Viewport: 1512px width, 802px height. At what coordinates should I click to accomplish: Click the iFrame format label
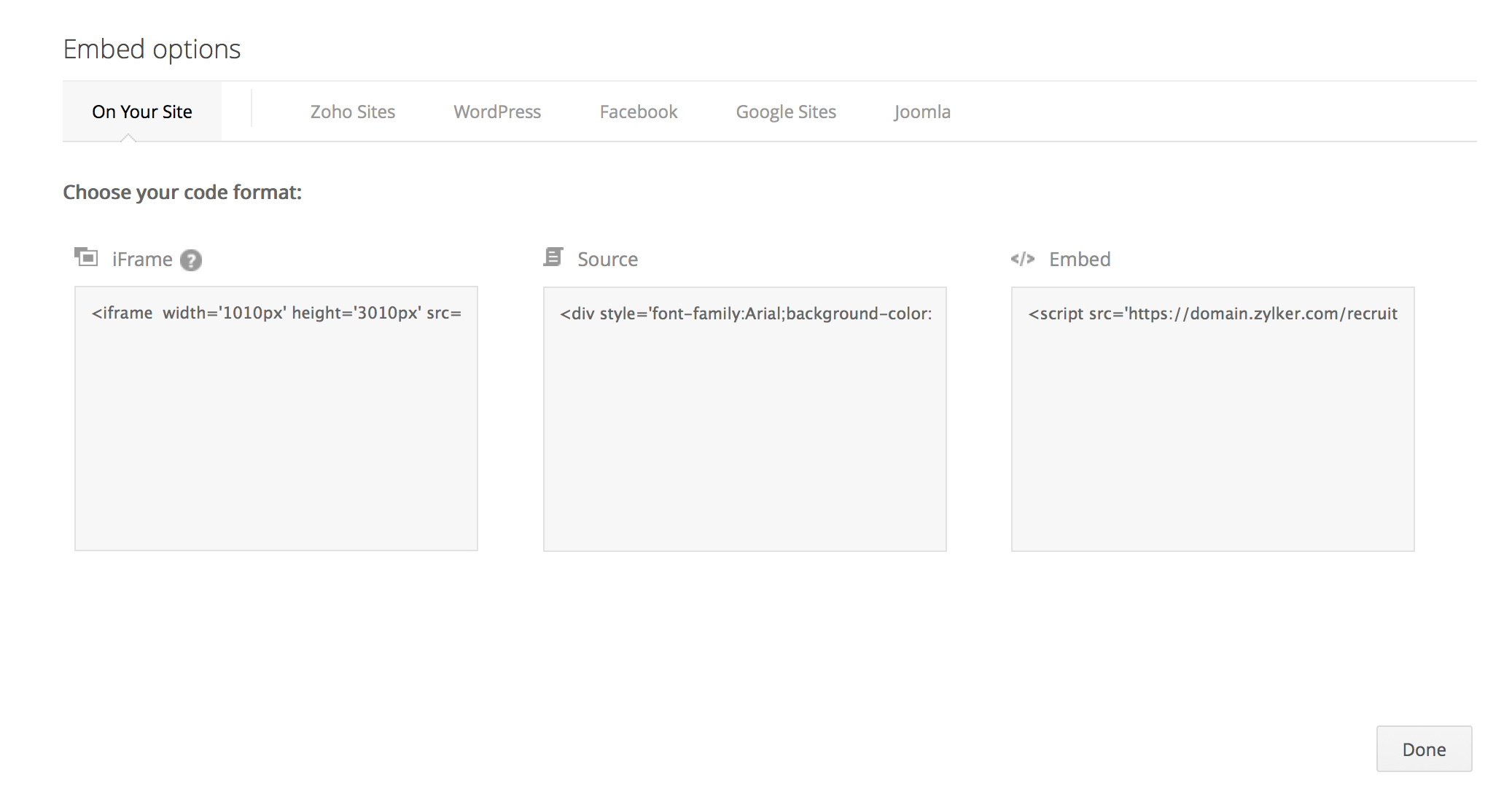tap(142, 260)
